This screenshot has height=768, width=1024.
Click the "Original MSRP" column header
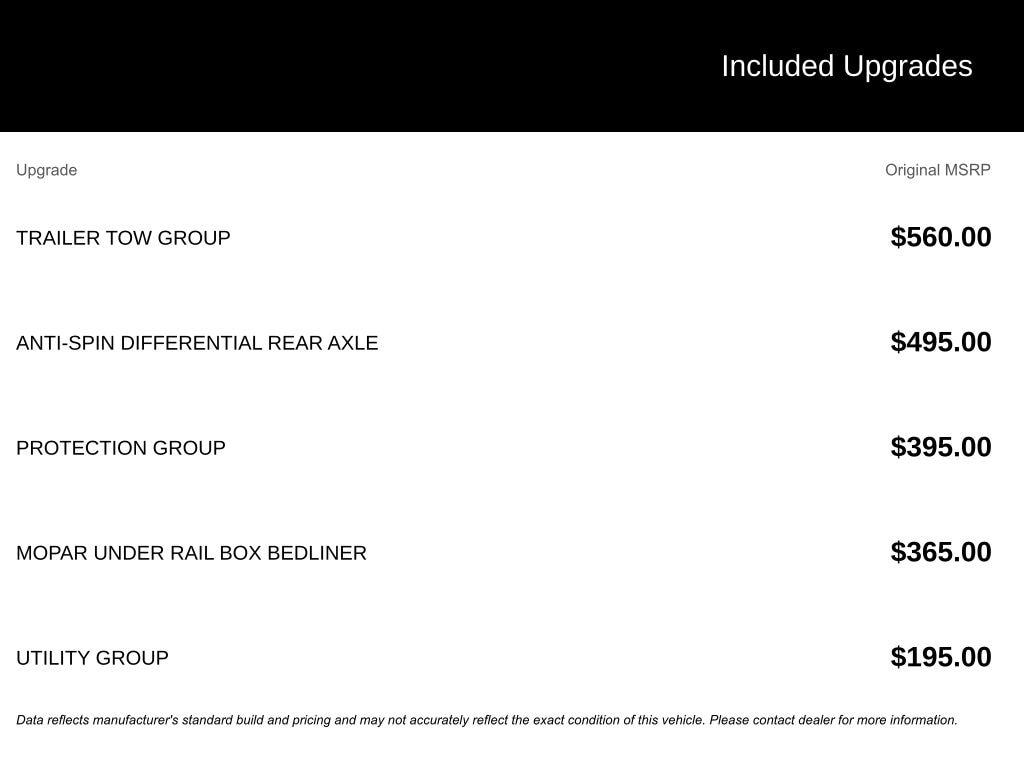tap(937, 170)
